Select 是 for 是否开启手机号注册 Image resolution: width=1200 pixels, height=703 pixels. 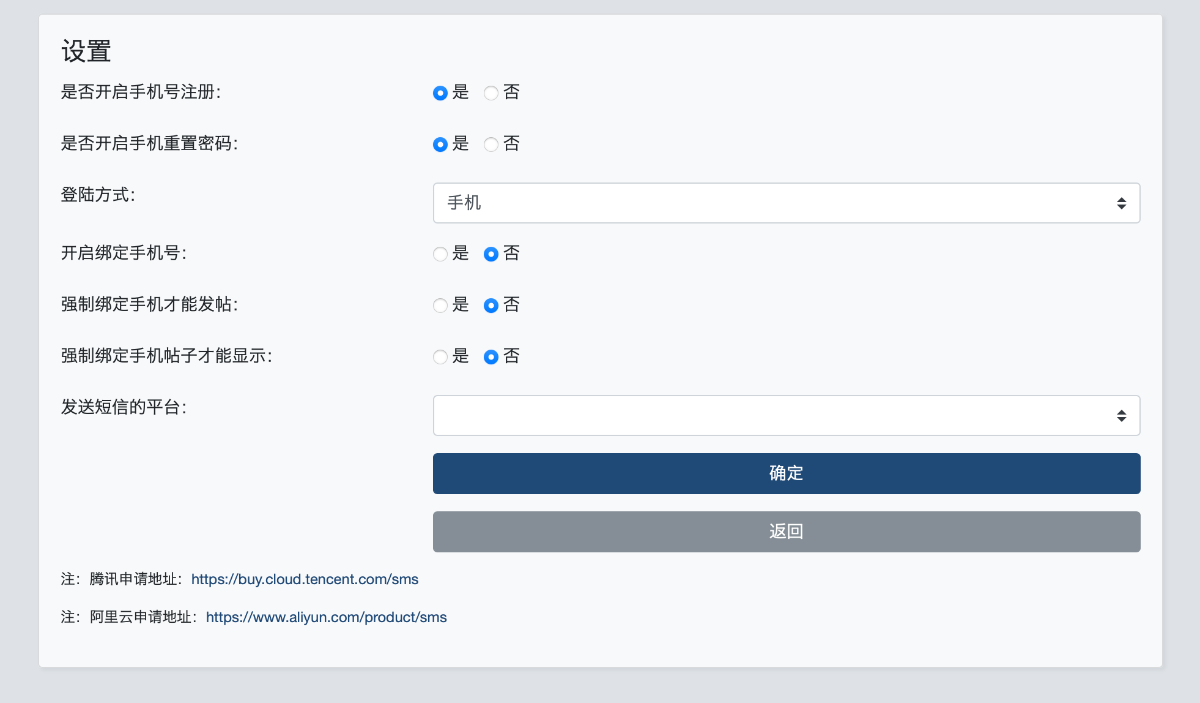pos(440,93)
